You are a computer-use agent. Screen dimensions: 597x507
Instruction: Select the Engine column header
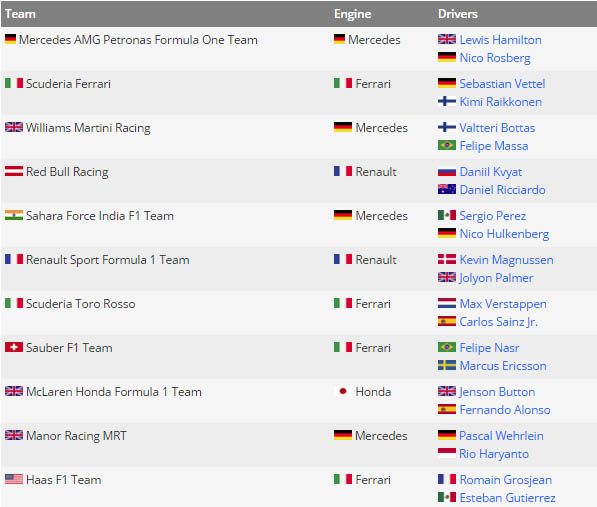[x=353, y=14]
